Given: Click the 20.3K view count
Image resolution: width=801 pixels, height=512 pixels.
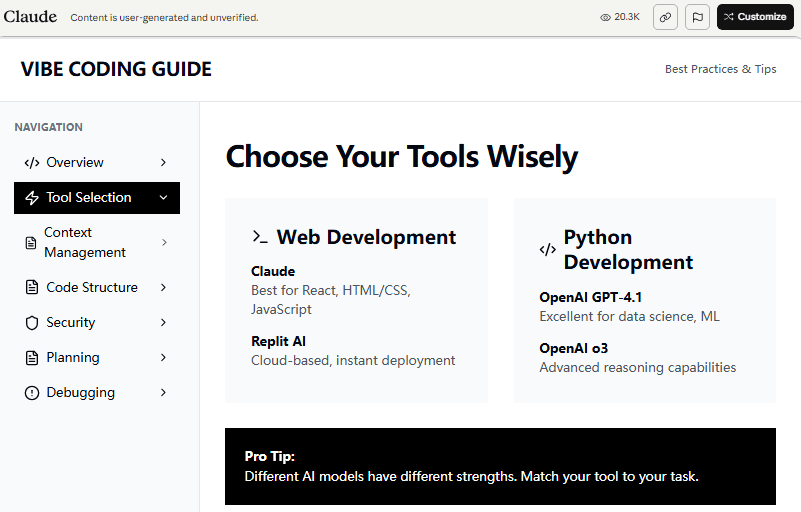Looking at the screenshot, I should [x=627, y=17].
